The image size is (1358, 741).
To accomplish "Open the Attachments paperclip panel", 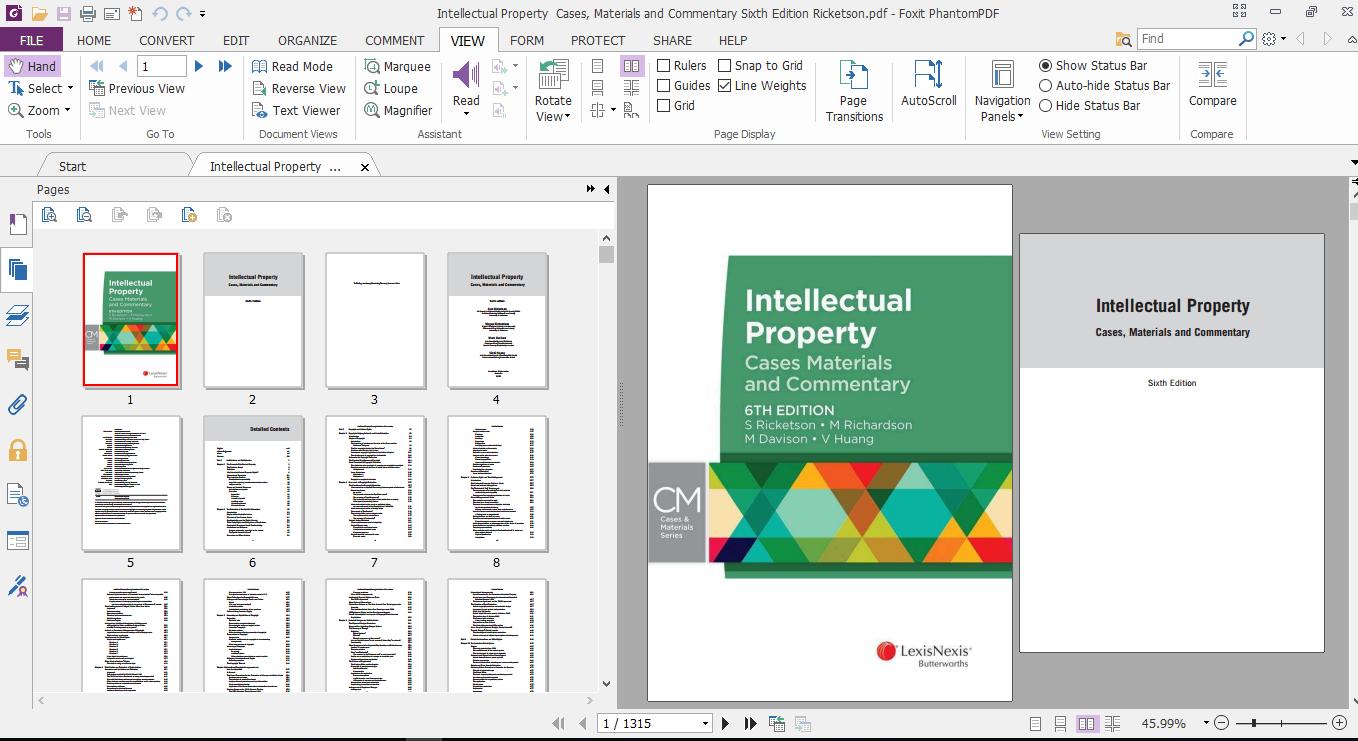I will (x=17, y=405).
